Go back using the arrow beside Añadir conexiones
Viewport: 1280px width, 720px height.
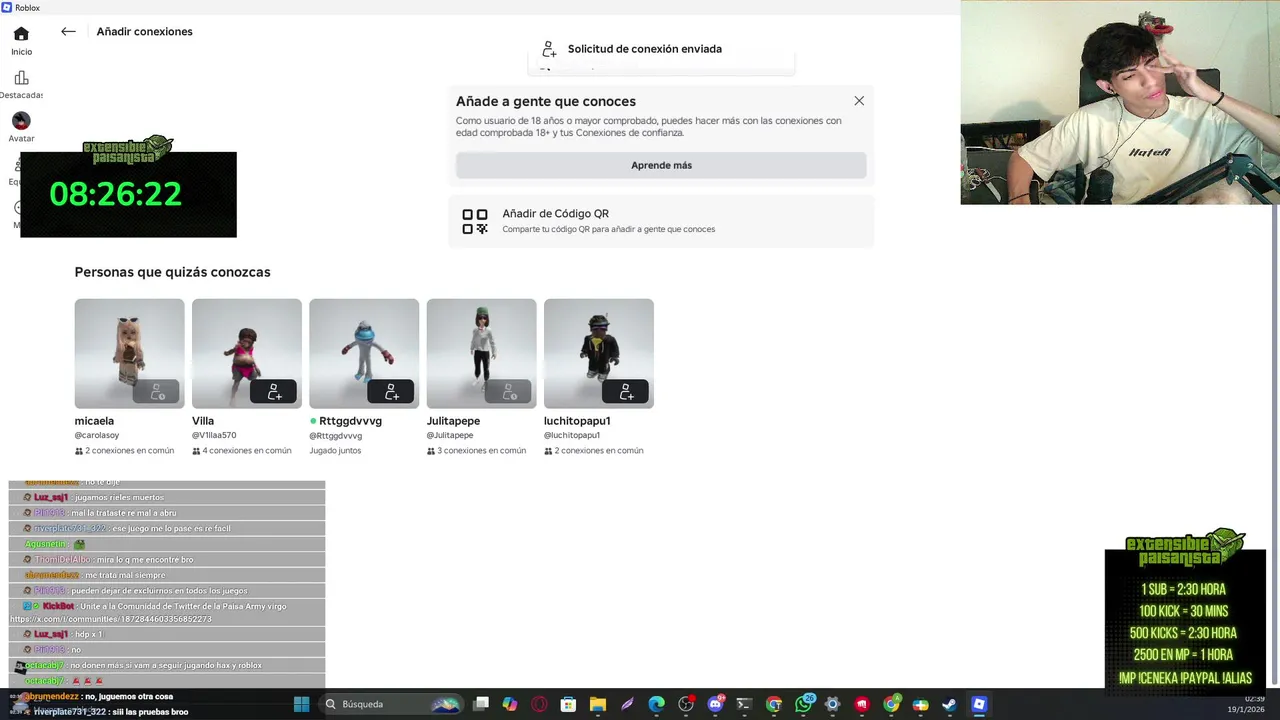click(x=68, y=31)
